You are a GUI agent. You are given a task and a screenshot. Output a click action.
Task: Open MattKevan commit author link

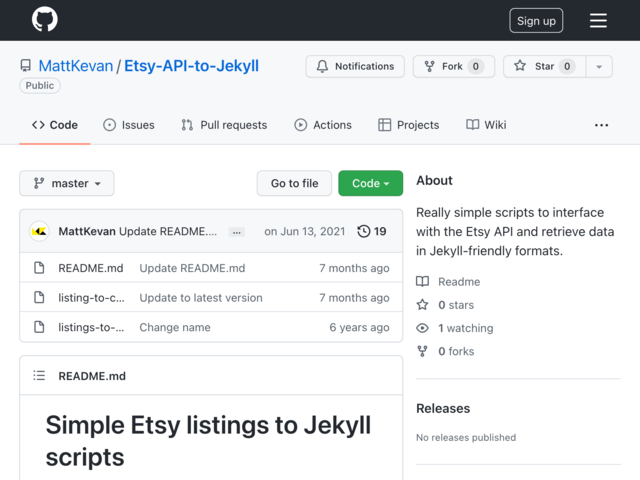(x=87, y=231)
